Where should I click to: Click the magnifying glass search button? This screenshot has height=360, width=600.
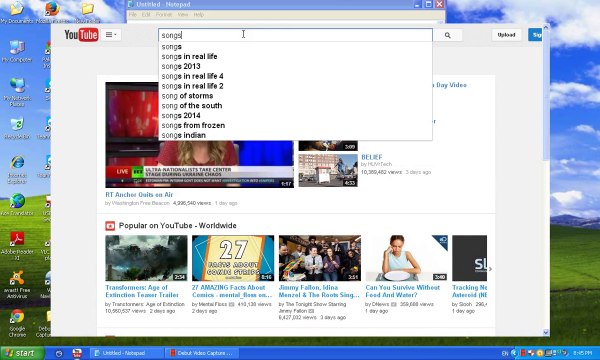click(x=448, y=35)
